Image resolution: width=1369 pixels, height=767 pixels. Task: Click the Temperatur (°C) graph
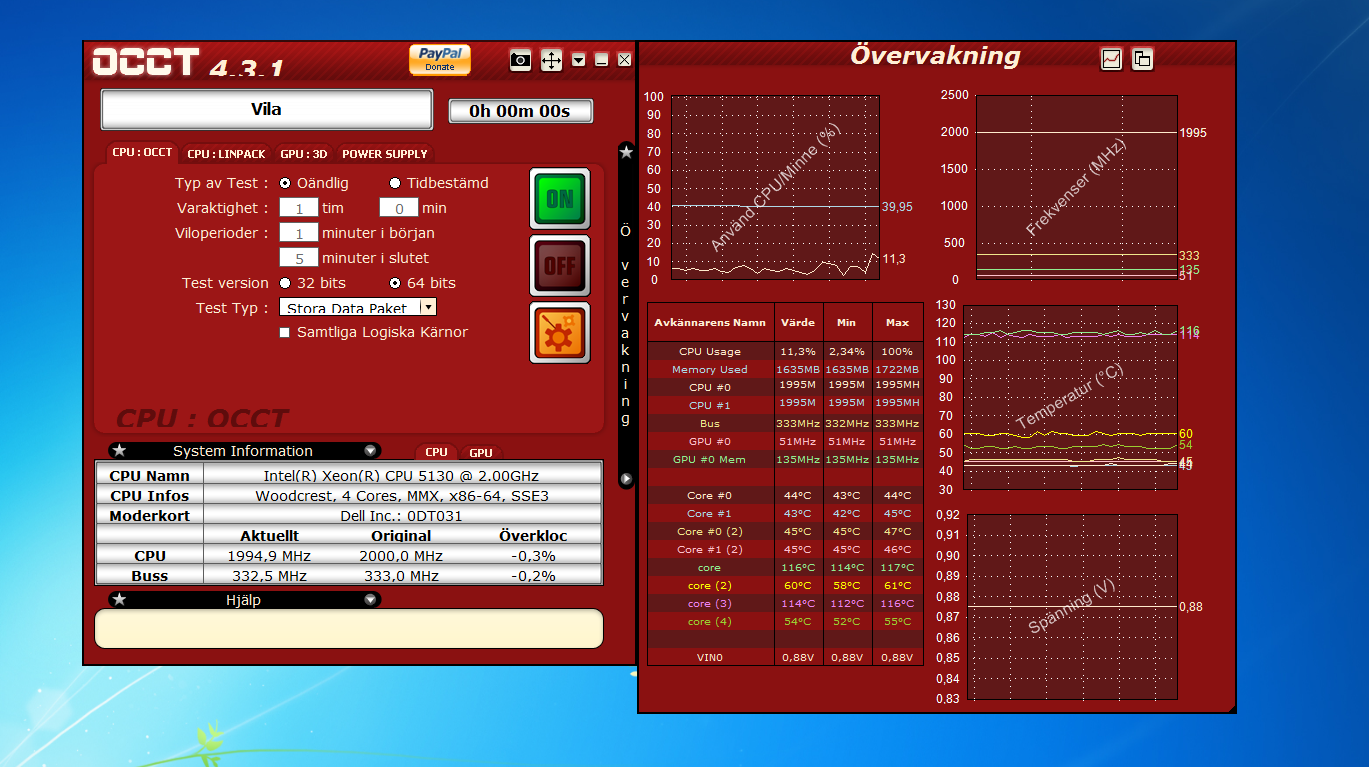(x=1069, y=397)
